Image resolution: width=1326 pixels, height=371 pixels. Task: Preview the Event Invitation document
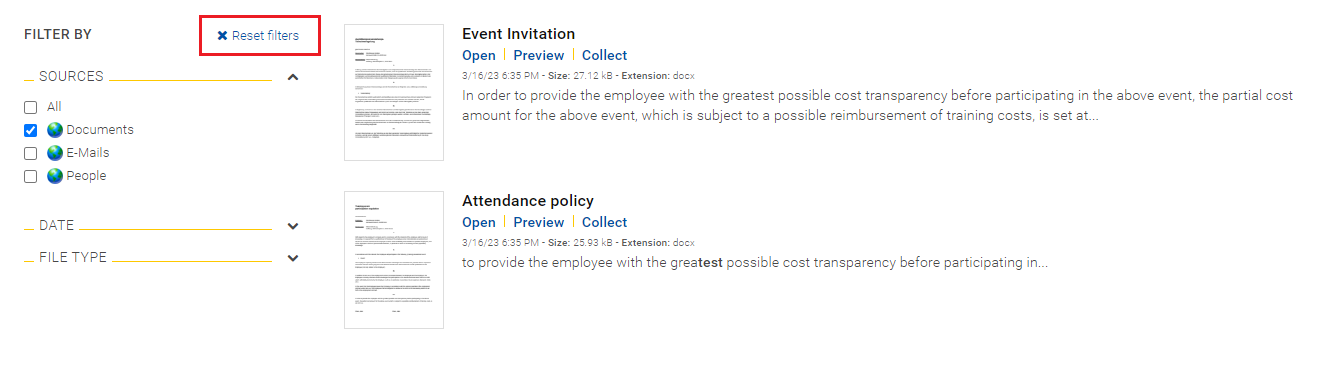click(539, 55)
